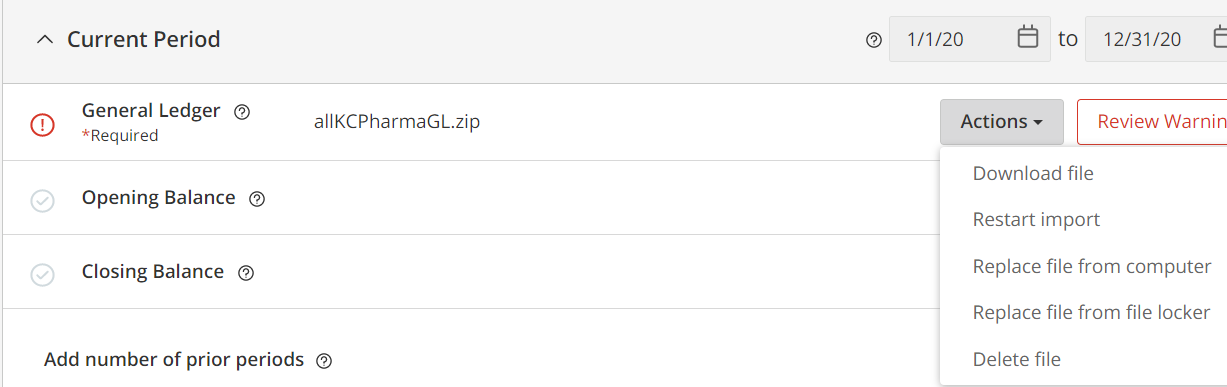The height and width of the screenshot is (387, 1227).
Task: Toggle the Actions dropdown button
Action: pos(1002,122)
